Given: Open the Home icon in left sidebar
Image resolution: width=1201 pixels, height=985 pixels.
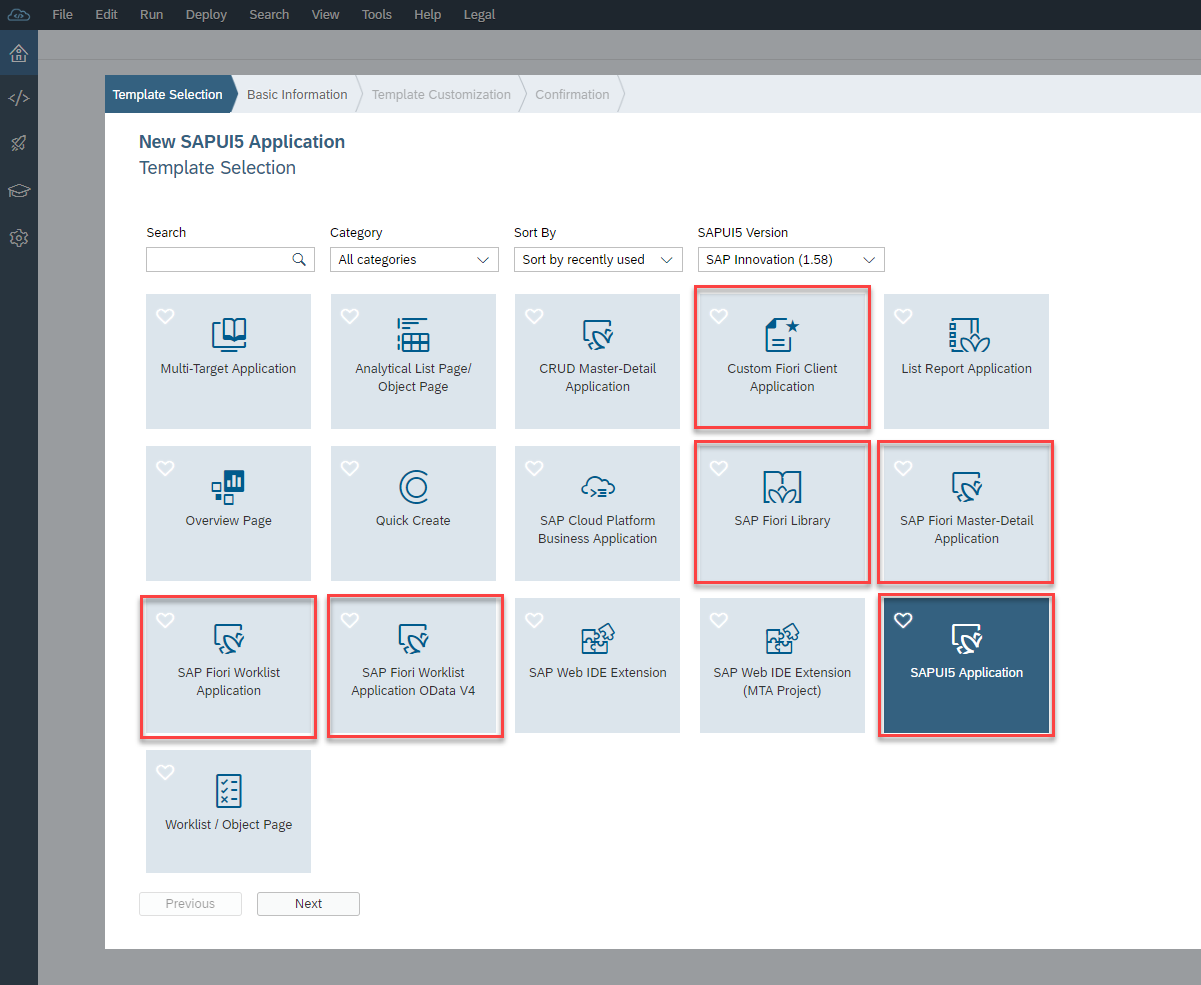Looking at the screenshot, I should point(19,53).
